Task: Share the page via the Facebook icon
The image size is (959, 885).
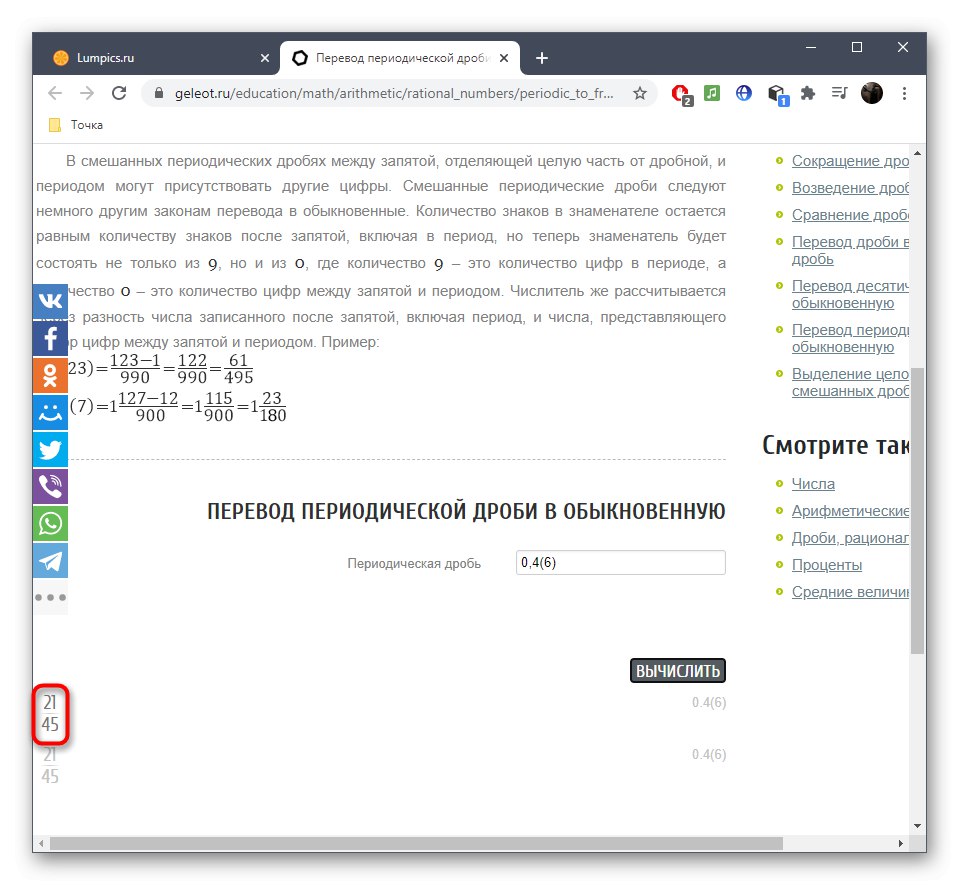Action: point(50,338)
